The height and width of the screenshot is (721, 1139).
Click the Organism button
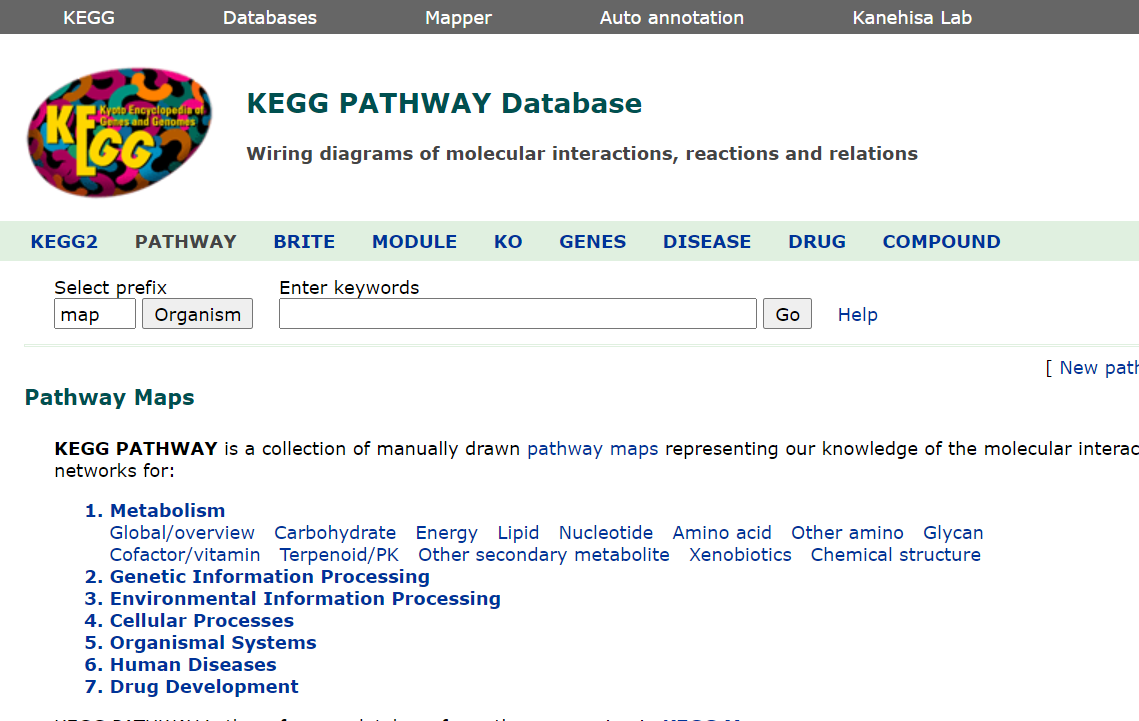pyautogui.click(x=198, y=314)
